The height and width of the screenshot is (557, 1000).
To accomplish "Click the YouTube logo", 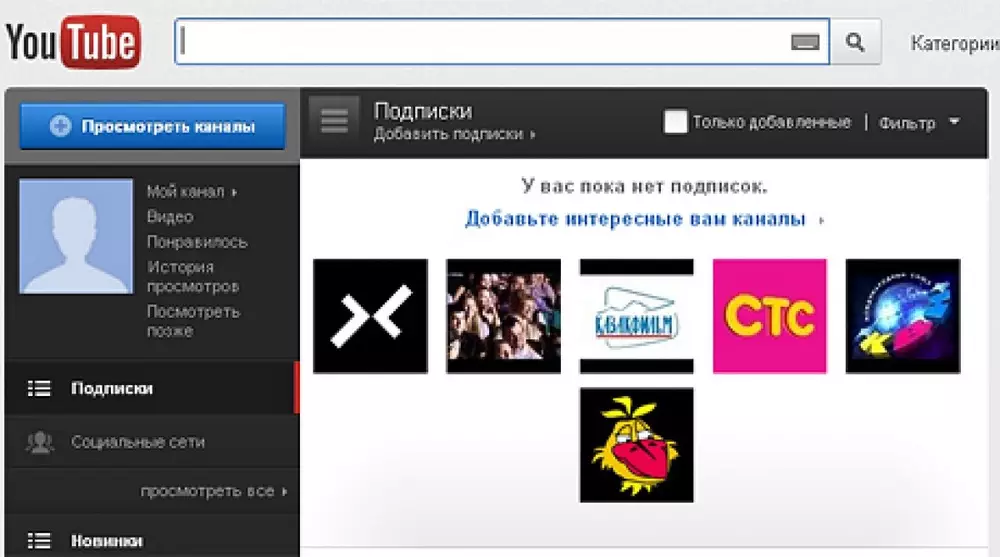I will [72, 44].
